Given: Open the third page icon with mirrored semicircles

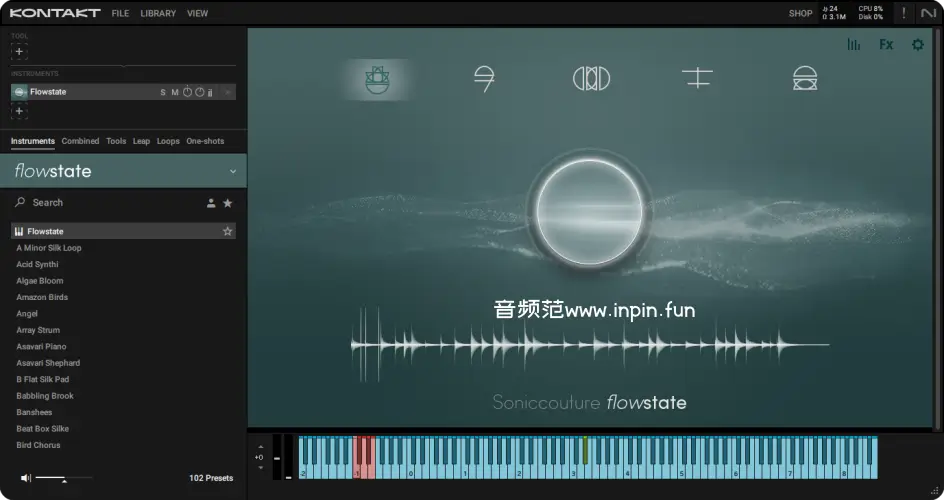Looking at the screenshot, I should click(x=591, y=79).
